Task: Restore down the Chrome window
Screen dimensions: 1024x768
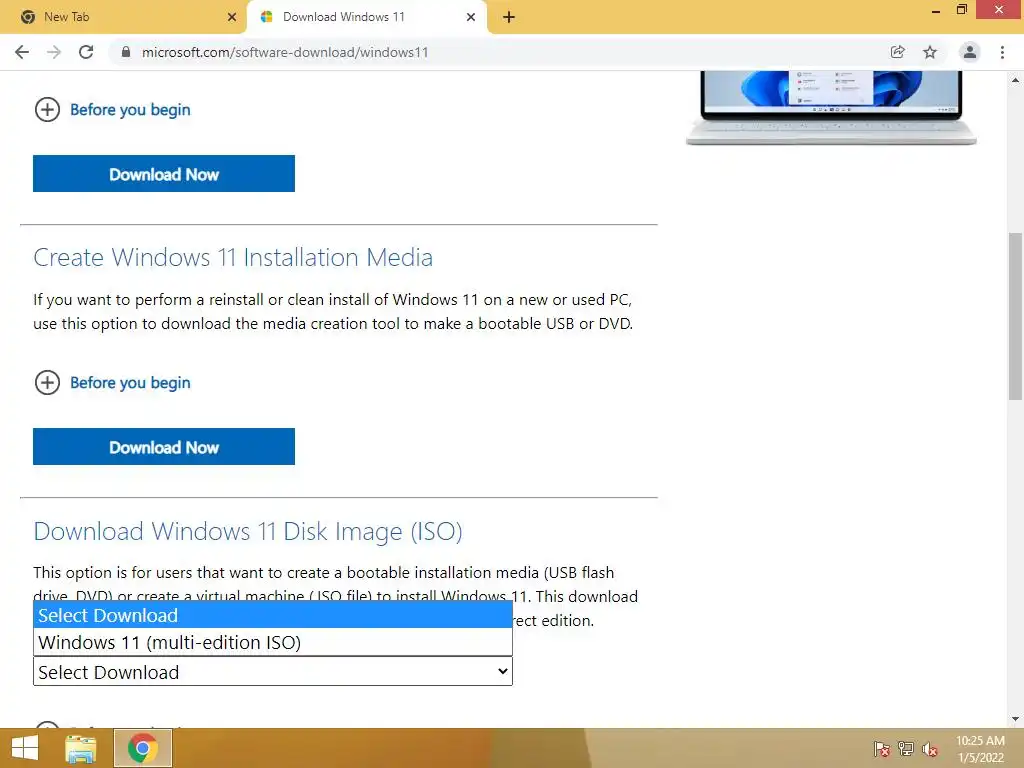Action: [961, 10]
